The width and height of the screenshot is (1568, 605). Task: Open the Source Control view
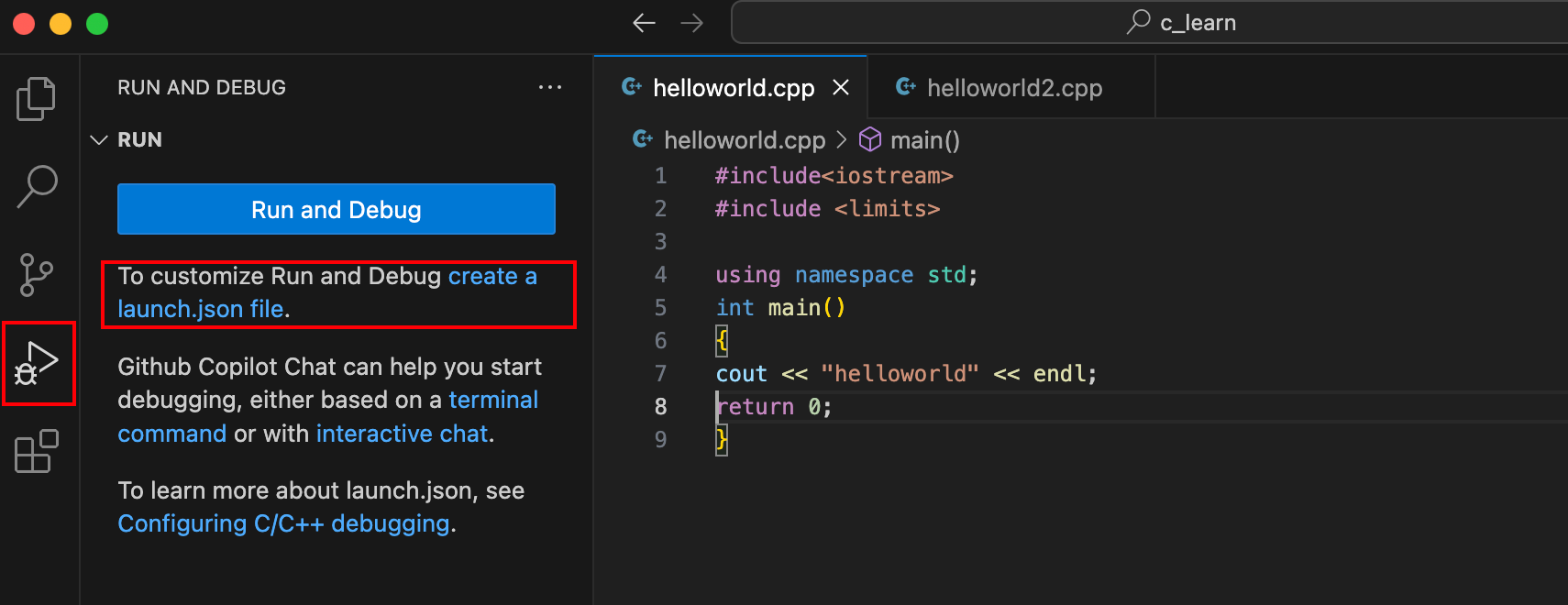click(x=37, y=275)
